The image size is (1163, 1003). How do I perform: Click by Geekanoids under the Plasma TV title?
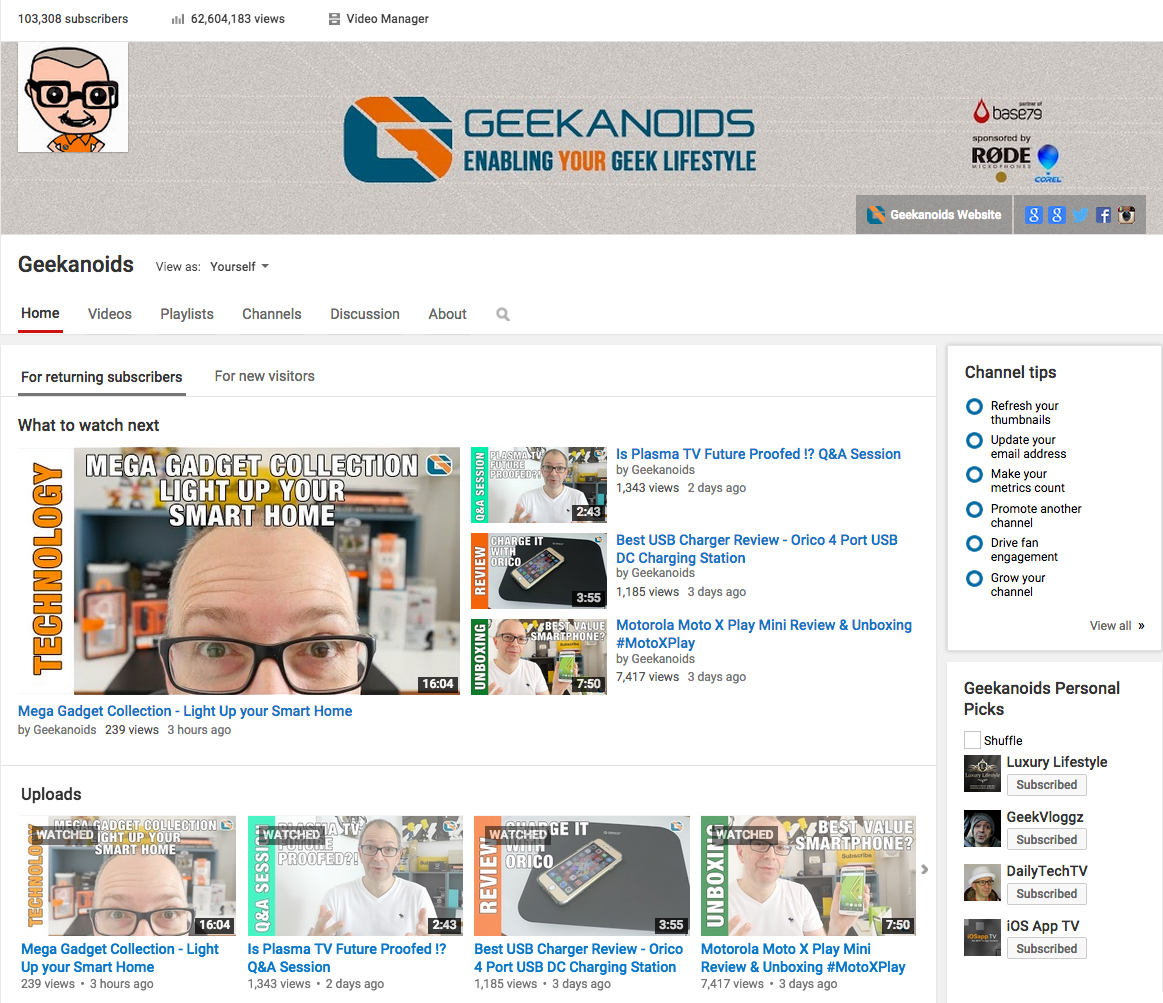[655, 470]
